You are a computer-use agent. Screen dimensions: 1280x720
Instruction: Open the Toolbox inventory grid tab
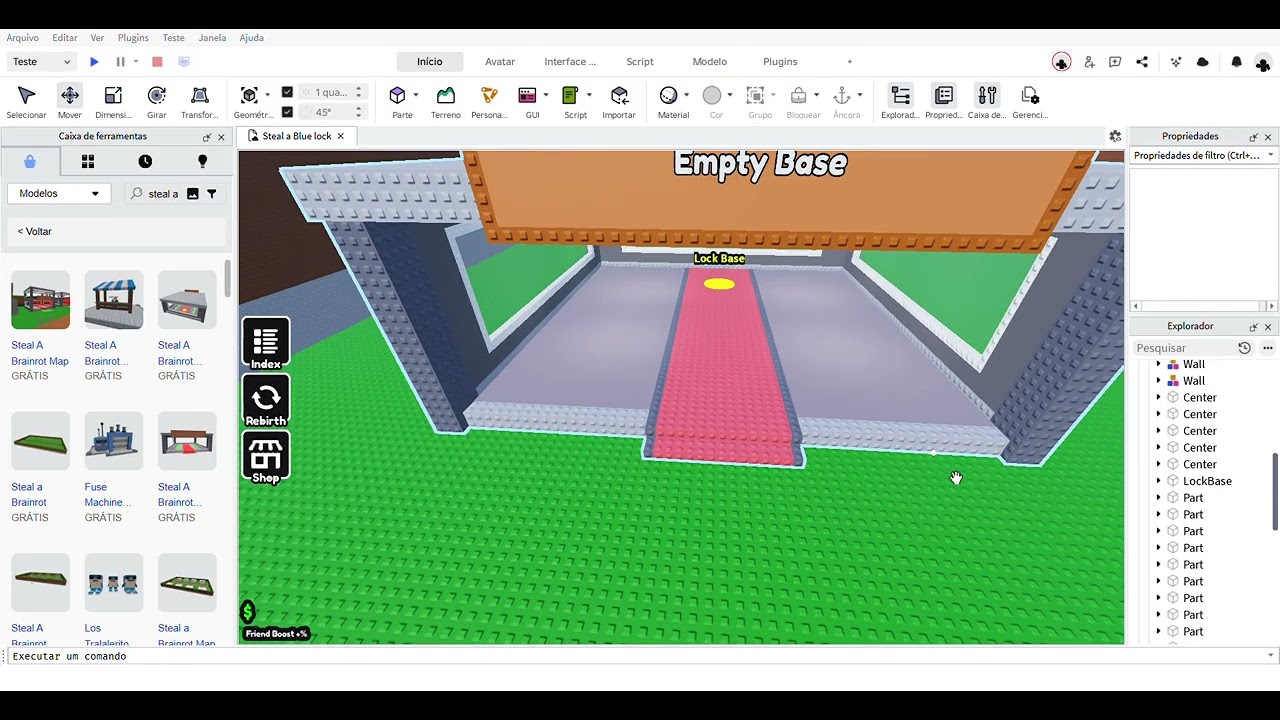[x=88, y=161]
